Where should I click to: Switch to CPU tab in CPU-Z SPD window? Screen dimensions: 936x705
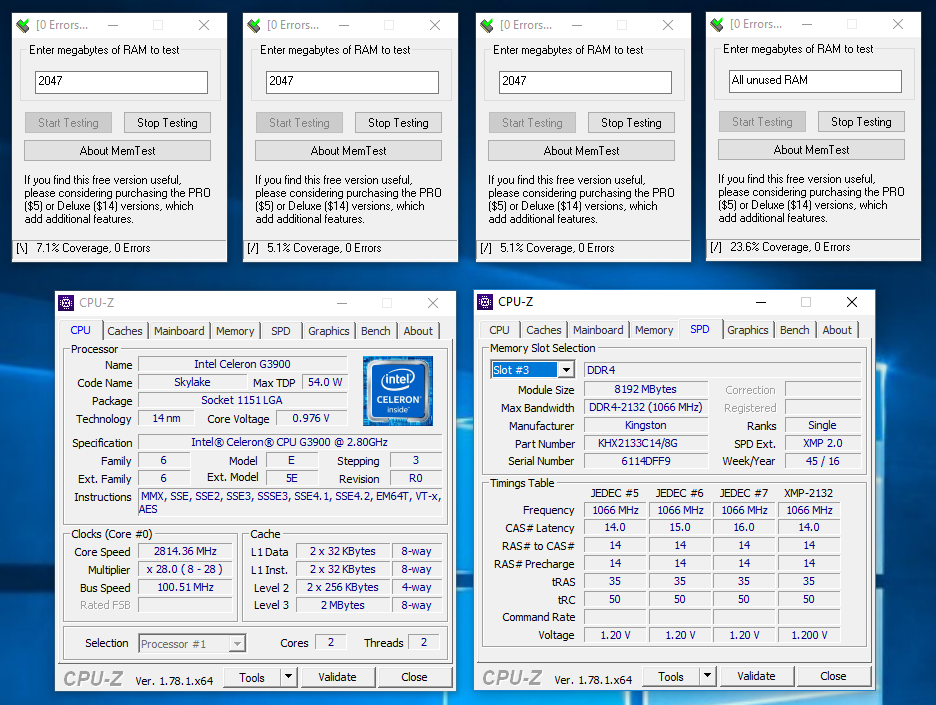pyautogui.click(x=499, y=330)
